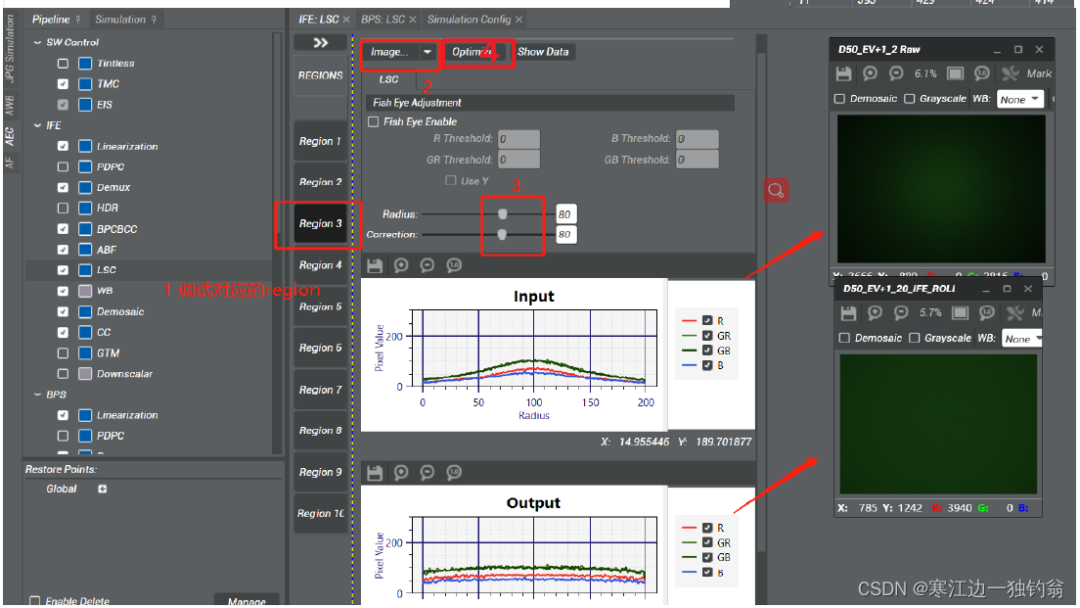Save image in D50_EV+1_20_IFE_ROLI window

click(849, 313)
